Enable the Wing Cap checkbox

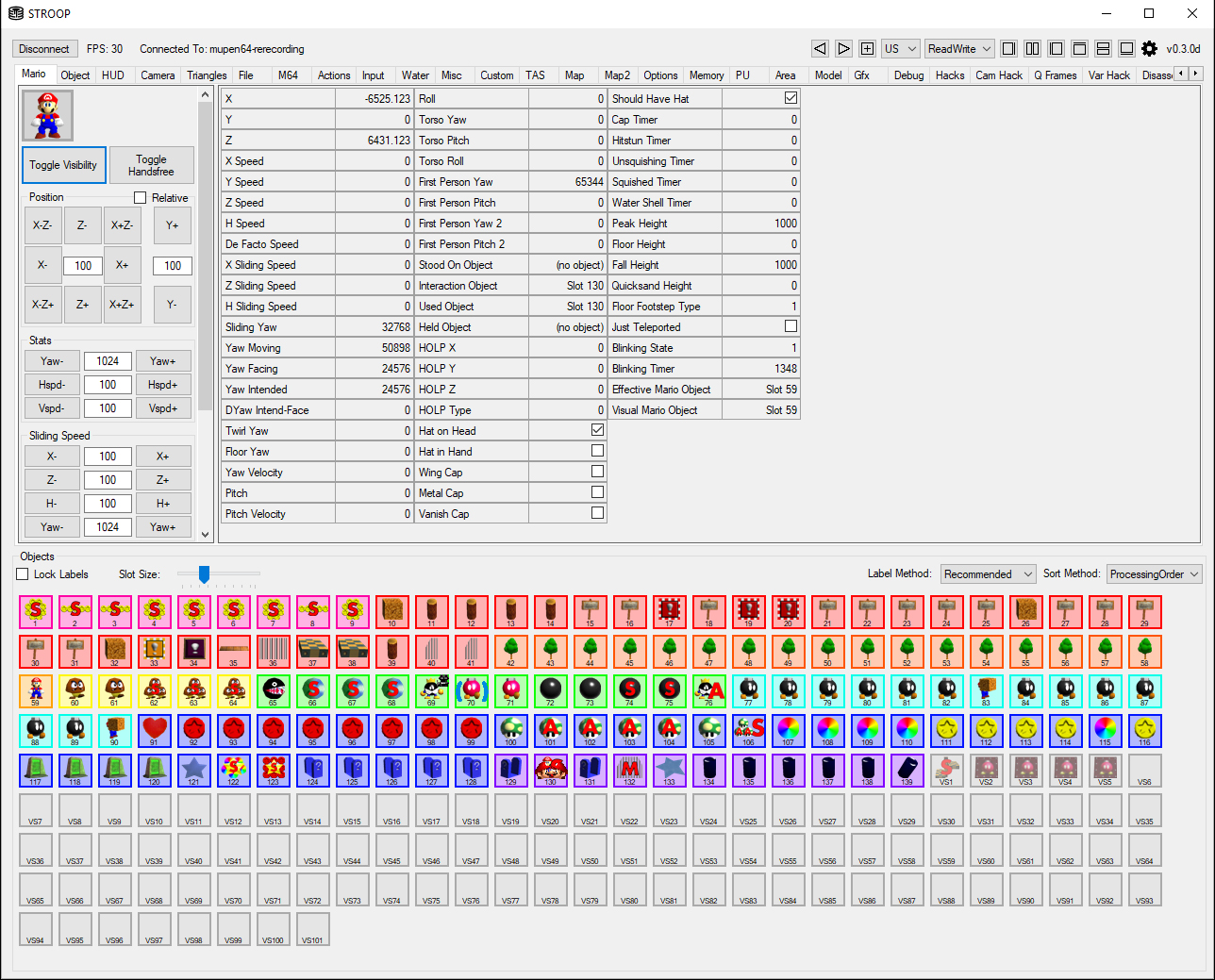coord(597,472)
